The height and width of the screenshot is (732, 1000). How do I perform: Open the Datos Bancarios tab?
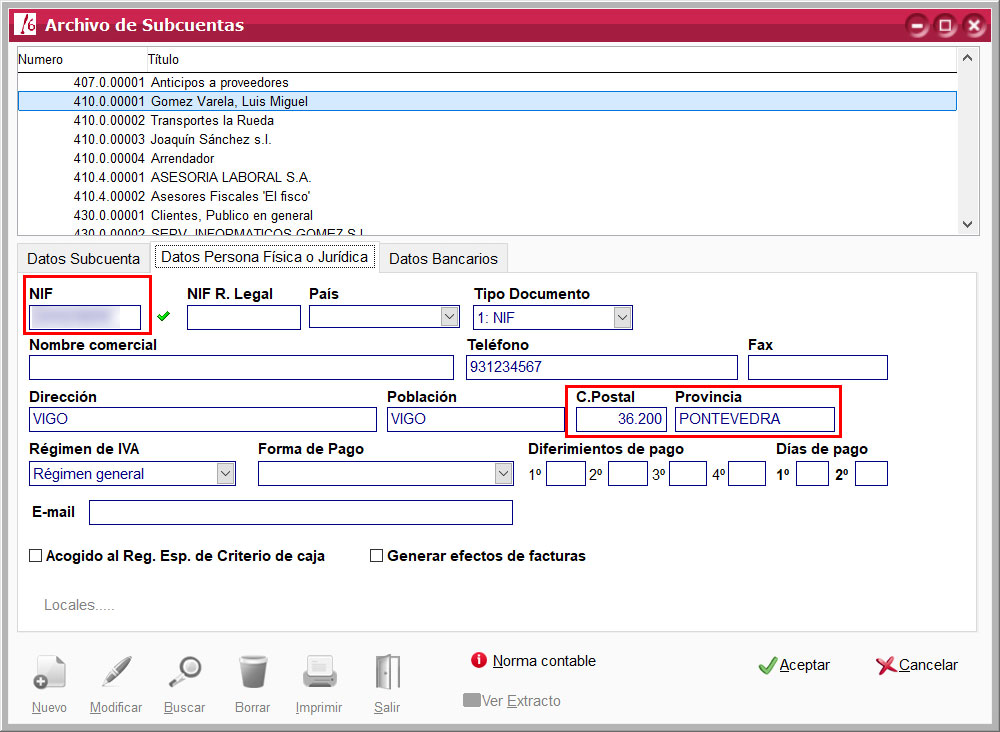[443, 258]
